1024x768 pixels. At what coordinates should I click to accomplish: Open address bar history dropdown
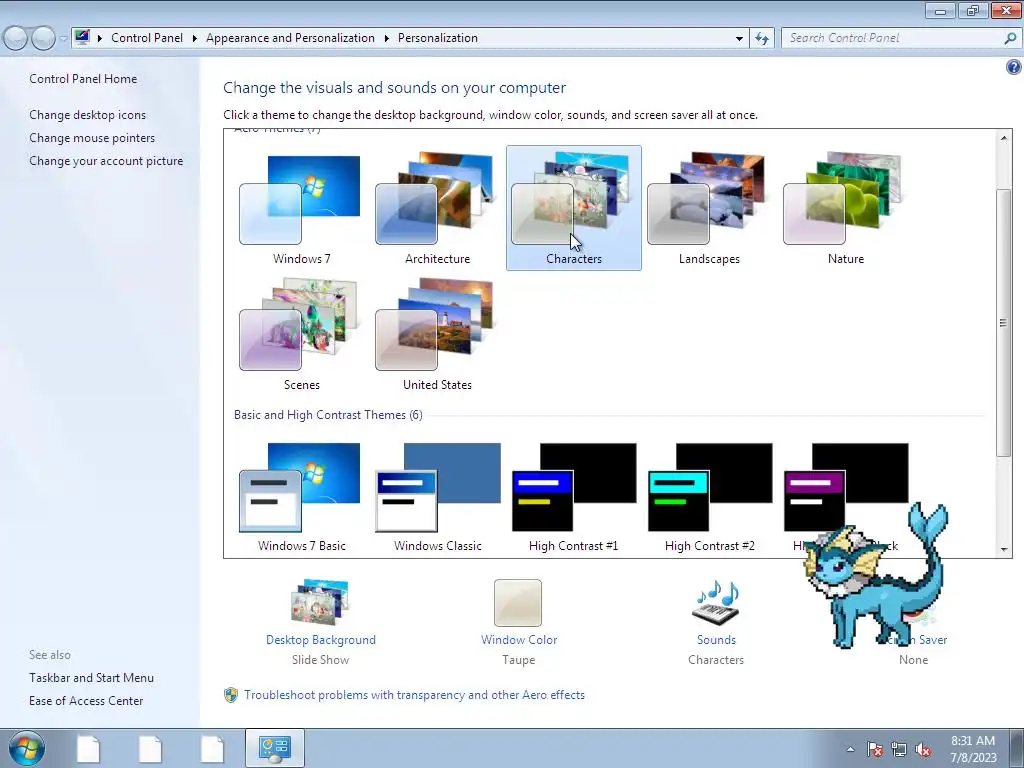(739, 39)
